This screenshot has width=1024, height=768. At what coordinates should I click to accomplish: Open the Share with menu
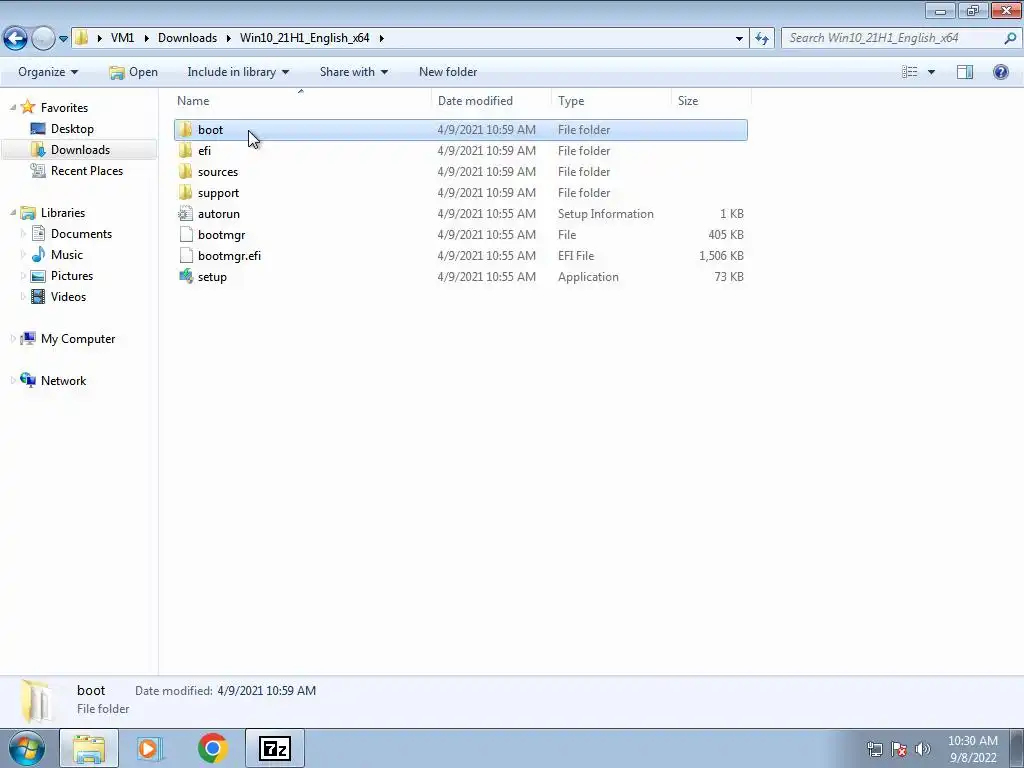353,72
